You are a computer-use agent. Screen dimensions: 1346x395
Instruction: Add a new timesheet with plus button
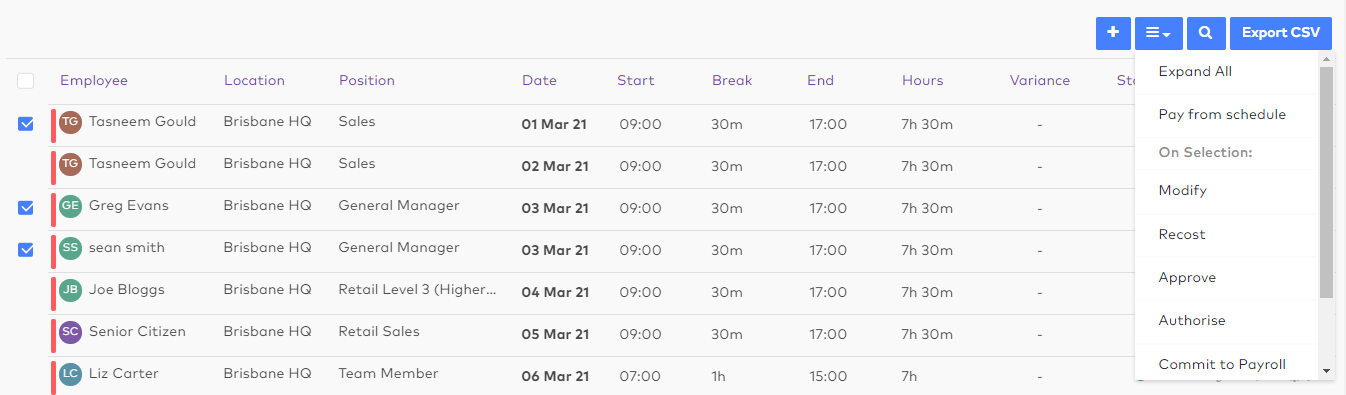(x=1113, y=33)
